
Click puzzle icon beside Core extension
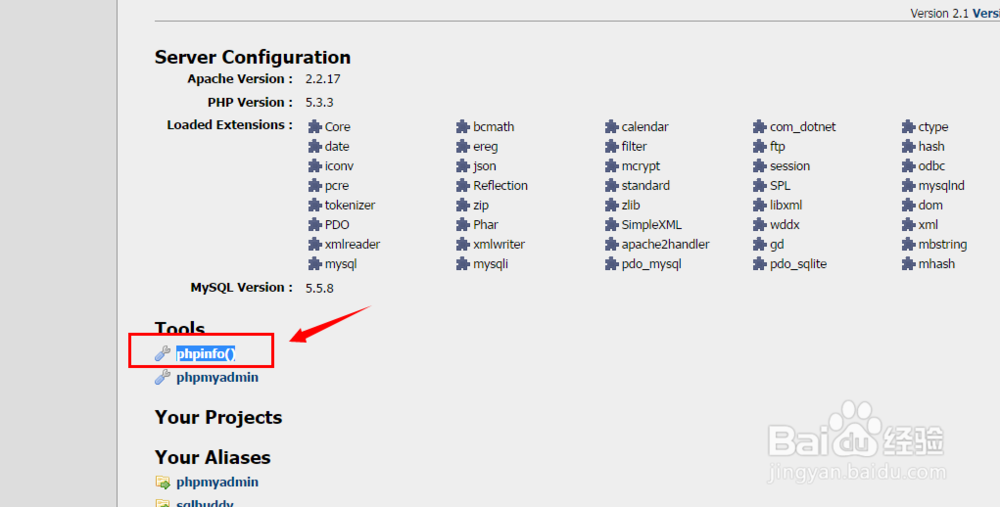pyautogui.click(x=315, y=127)
